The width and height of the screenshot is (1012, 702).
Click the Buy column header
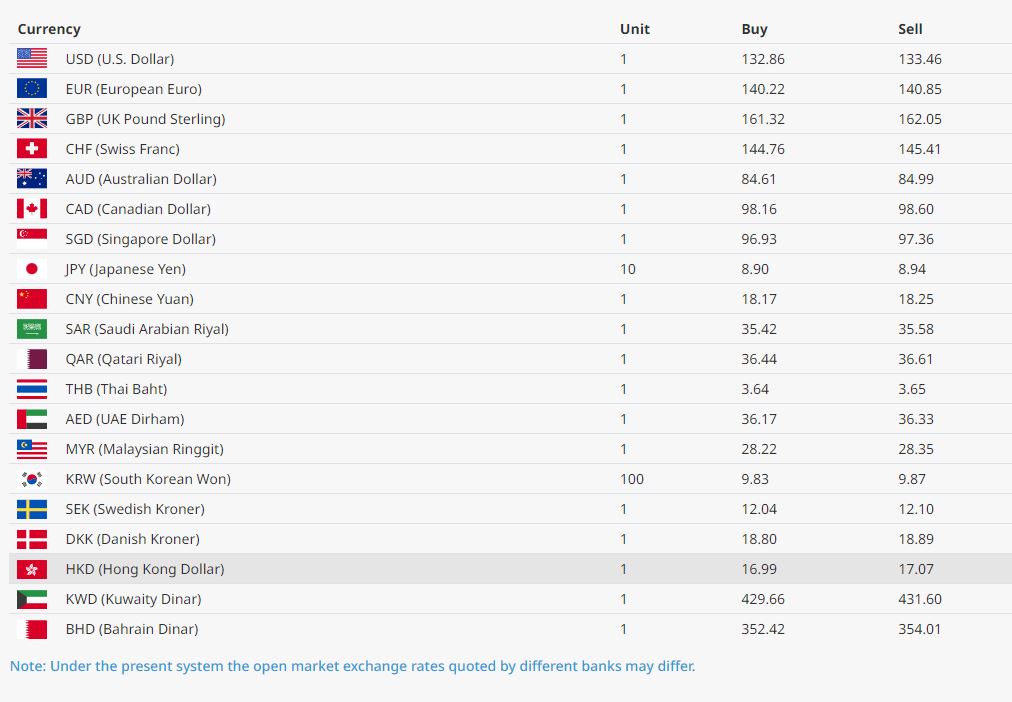tap(754, 29)
